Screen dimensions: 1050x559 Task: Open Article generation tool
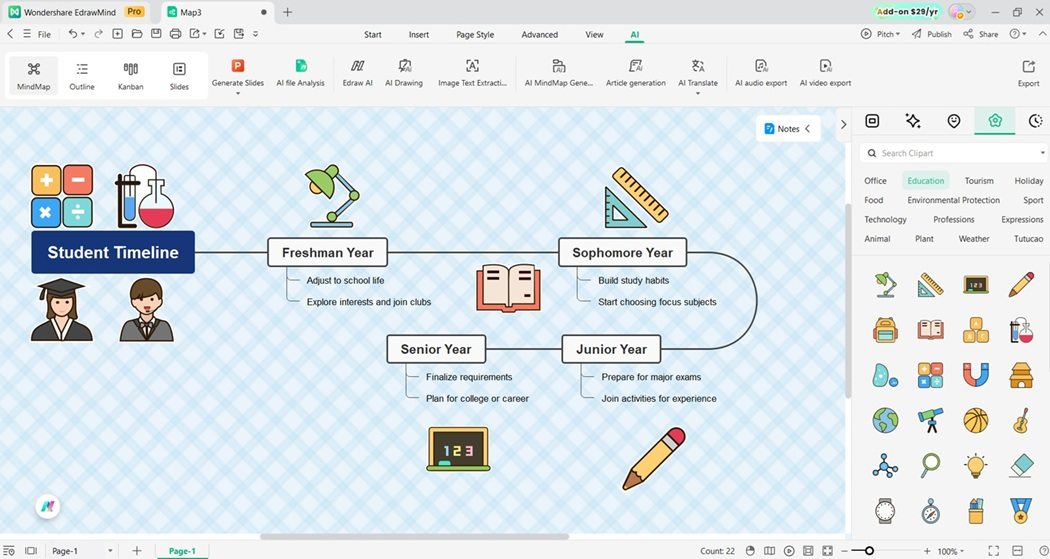[x=635, y=73]
